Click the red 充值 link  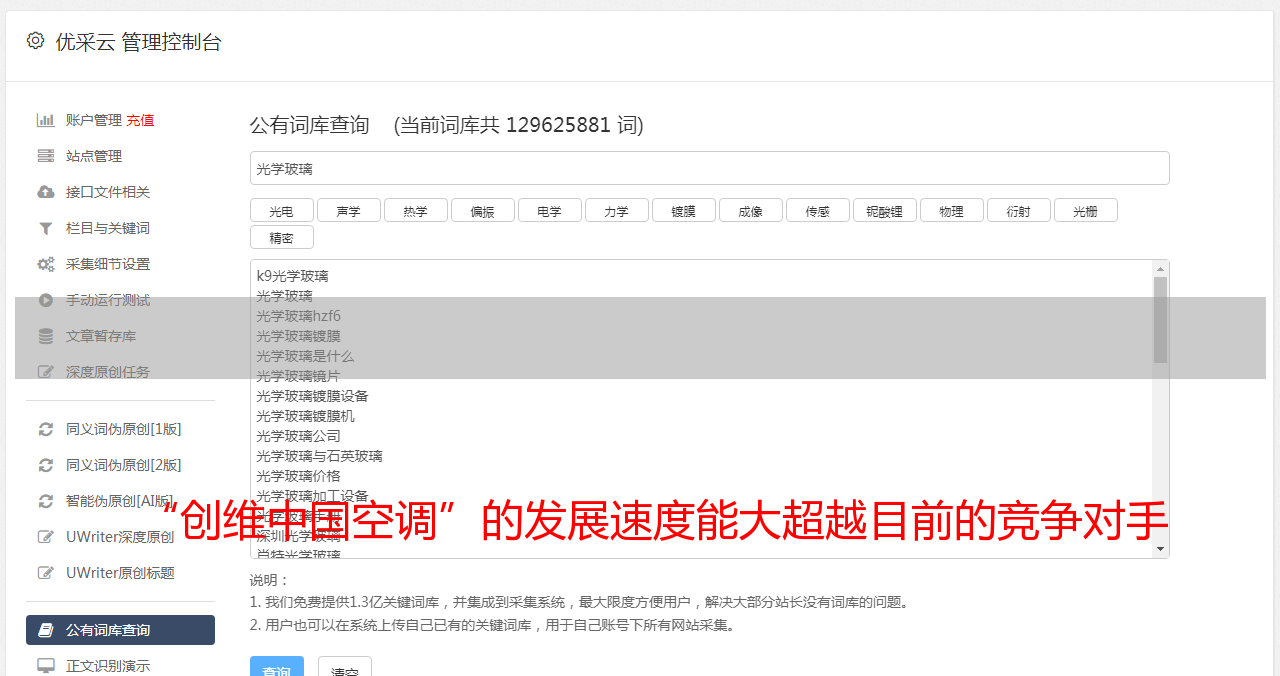140,120
